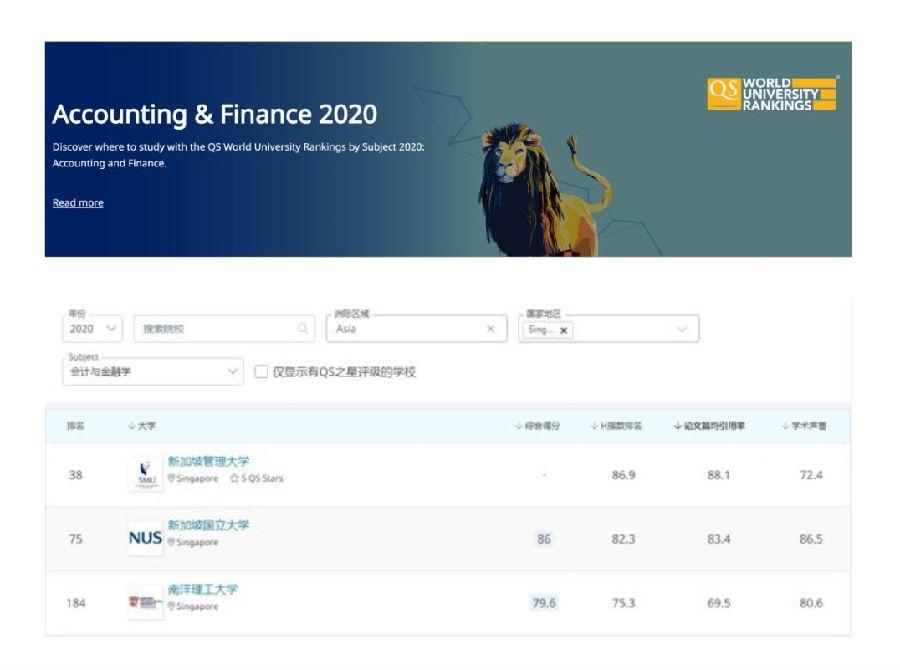The image size is (900, 670).
Task: Click H-index value 86.9
Action: click(623, 475)
